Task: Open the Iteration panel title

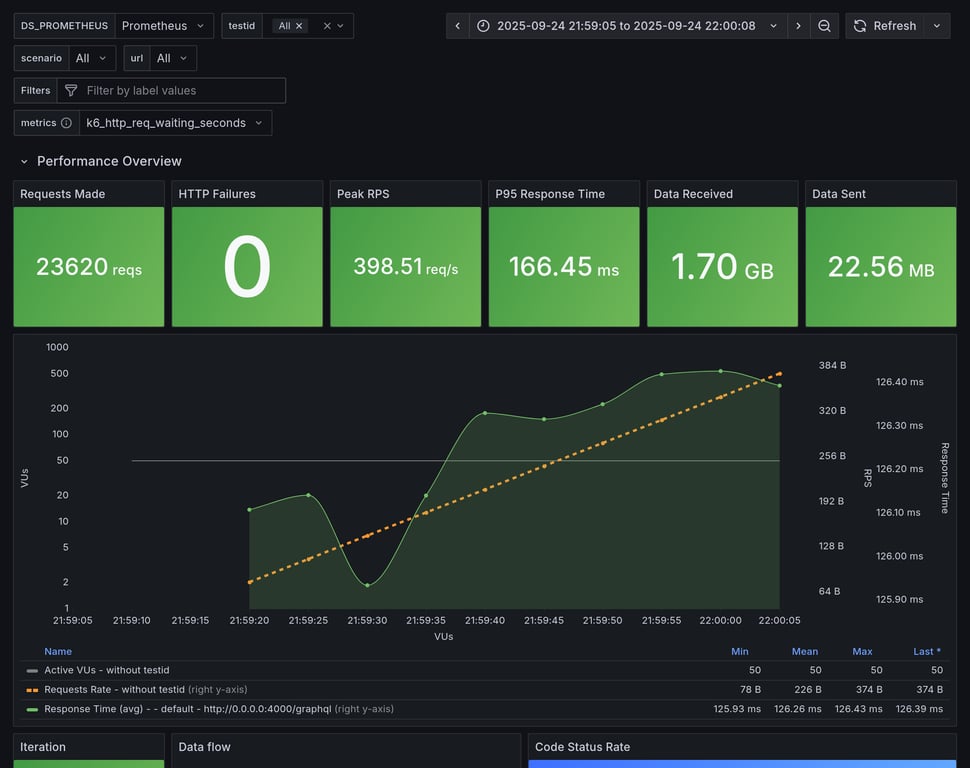Action: 43,747
